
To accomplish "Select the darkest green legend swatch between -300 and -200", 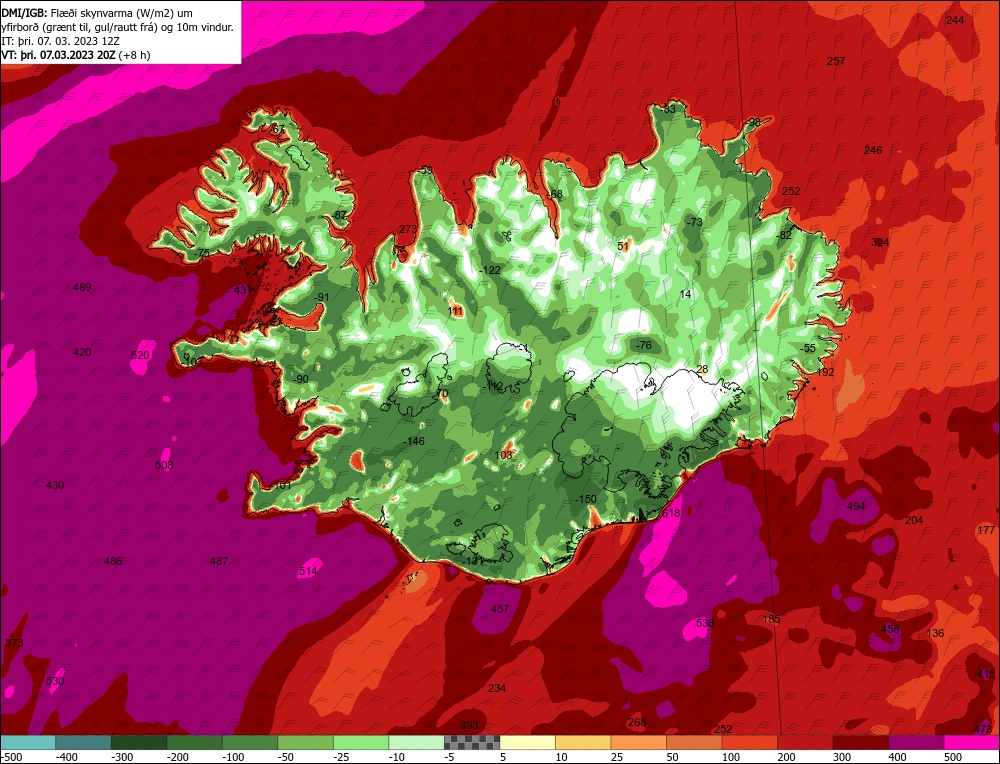I will pyautogui.click(x=138, y=742).
